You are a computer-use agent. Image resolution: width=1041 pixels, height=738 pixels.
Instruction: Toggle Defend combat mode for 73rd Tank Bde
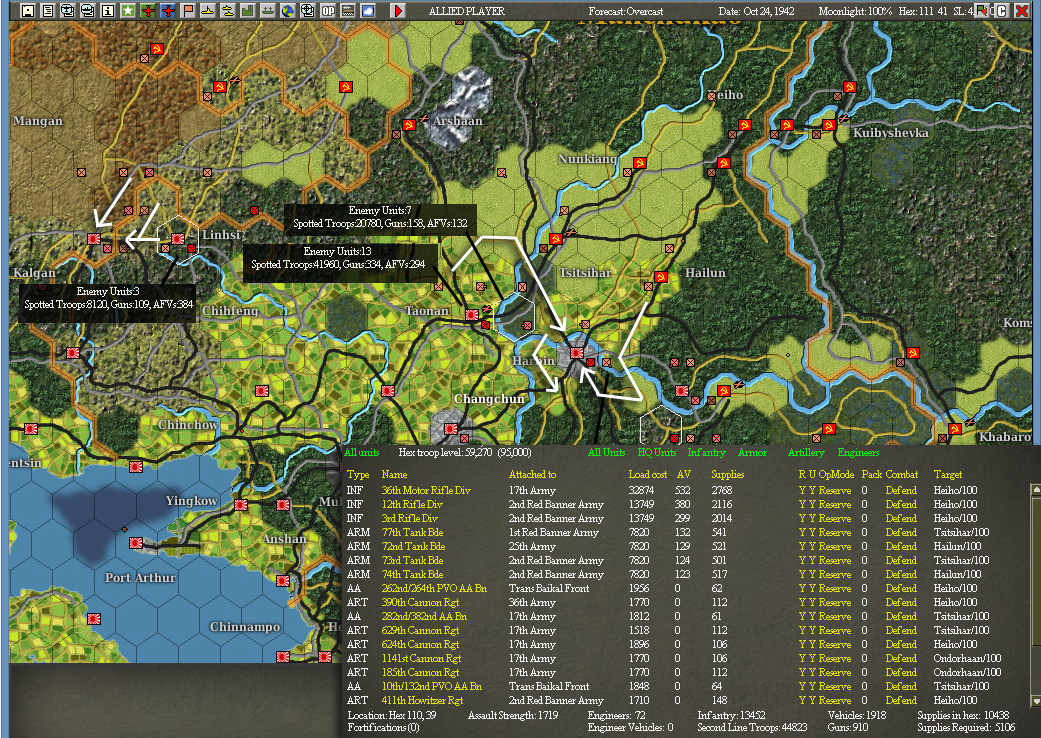click(901, 560)
